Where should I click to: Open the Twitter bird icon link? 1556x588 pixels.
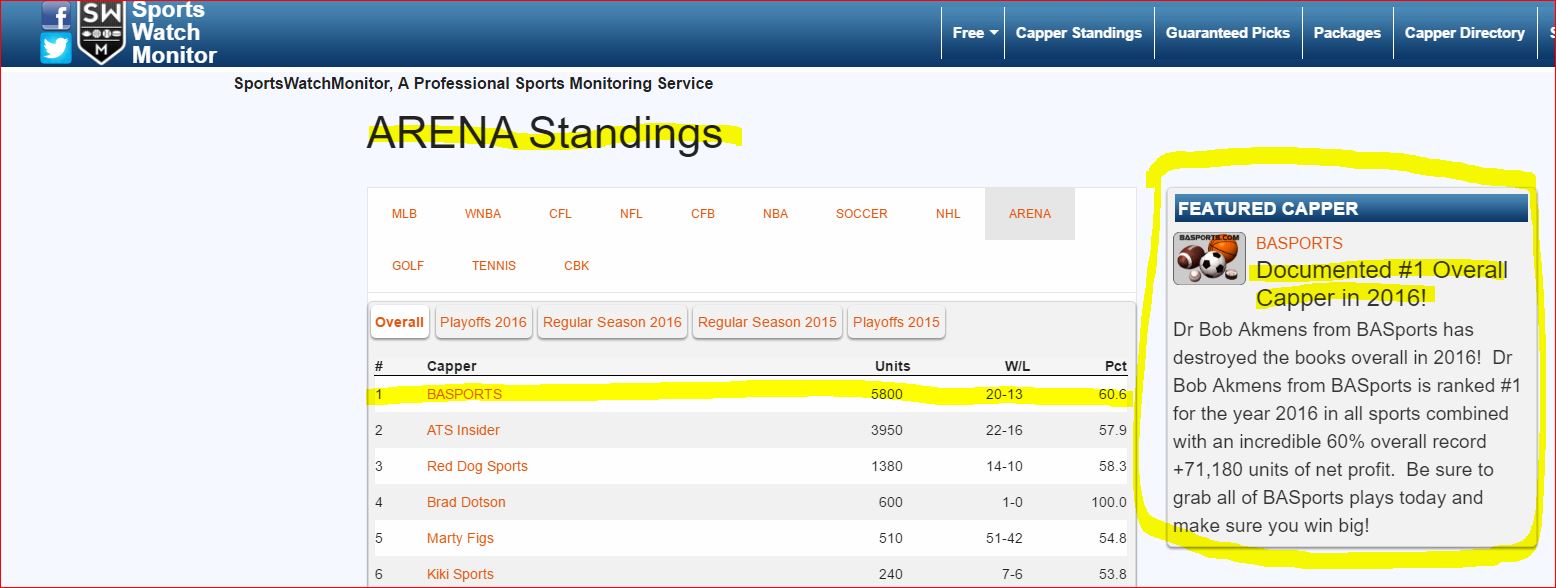click(56, 48)
